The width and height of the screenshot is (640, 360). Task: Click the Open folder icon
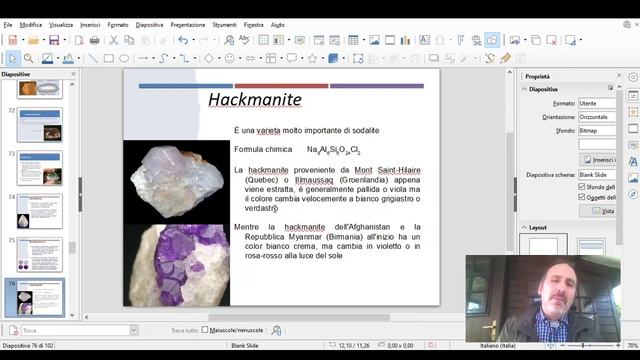[33, 40]
